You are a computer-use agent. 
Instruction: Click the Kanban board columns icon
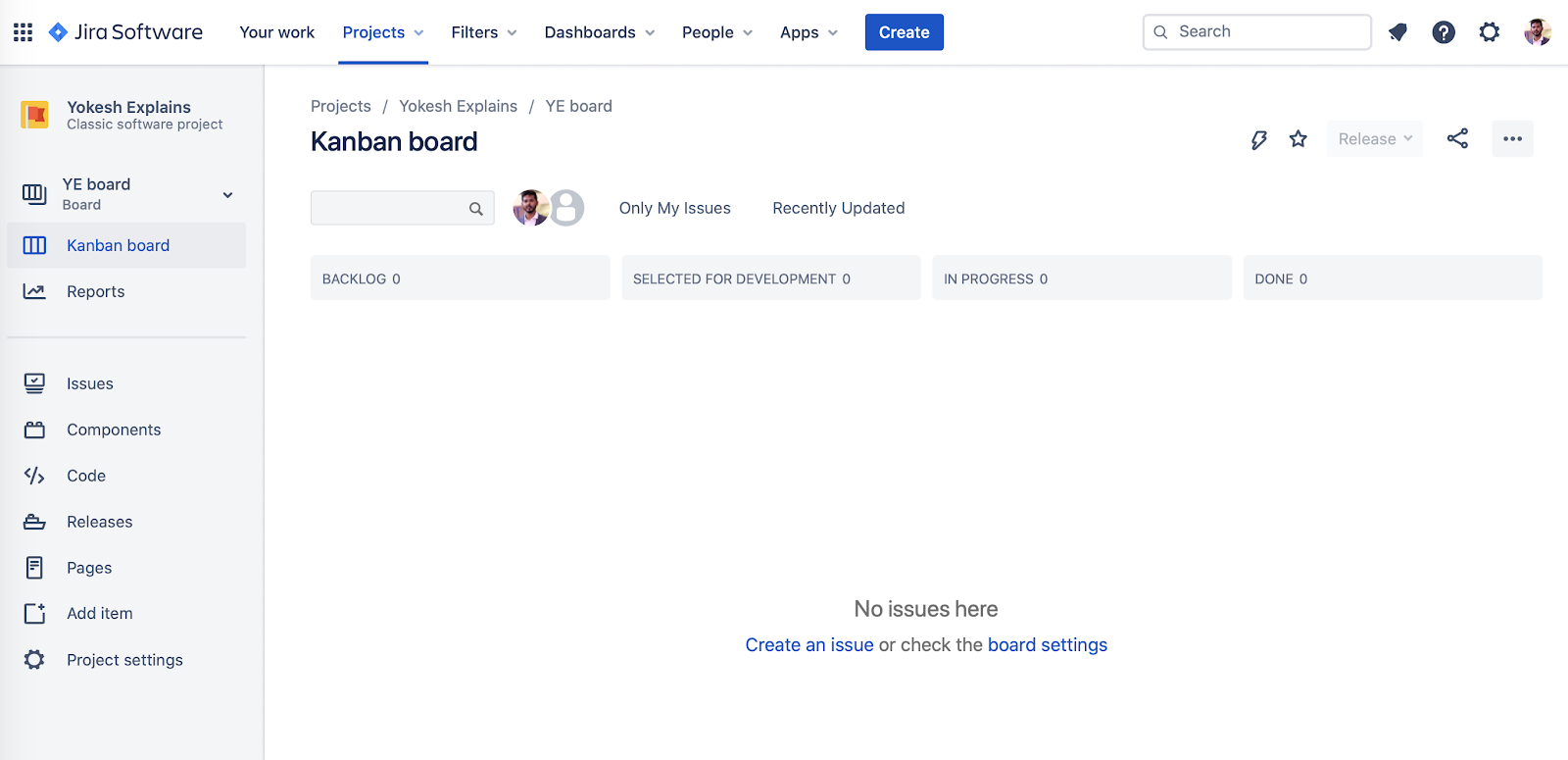coord(34,245)
